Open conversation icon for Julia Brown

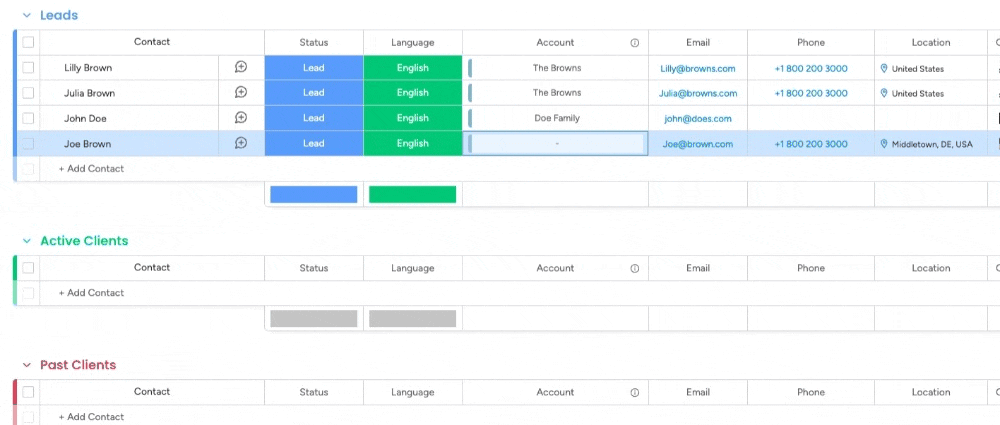pos(241,93)
